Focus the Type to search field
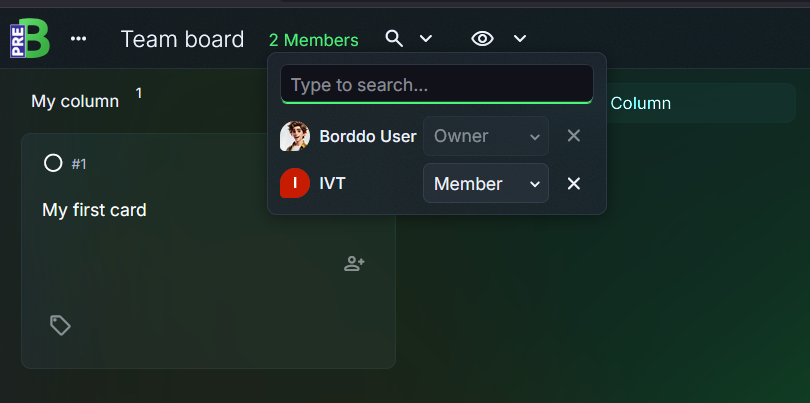 (437, 84)
